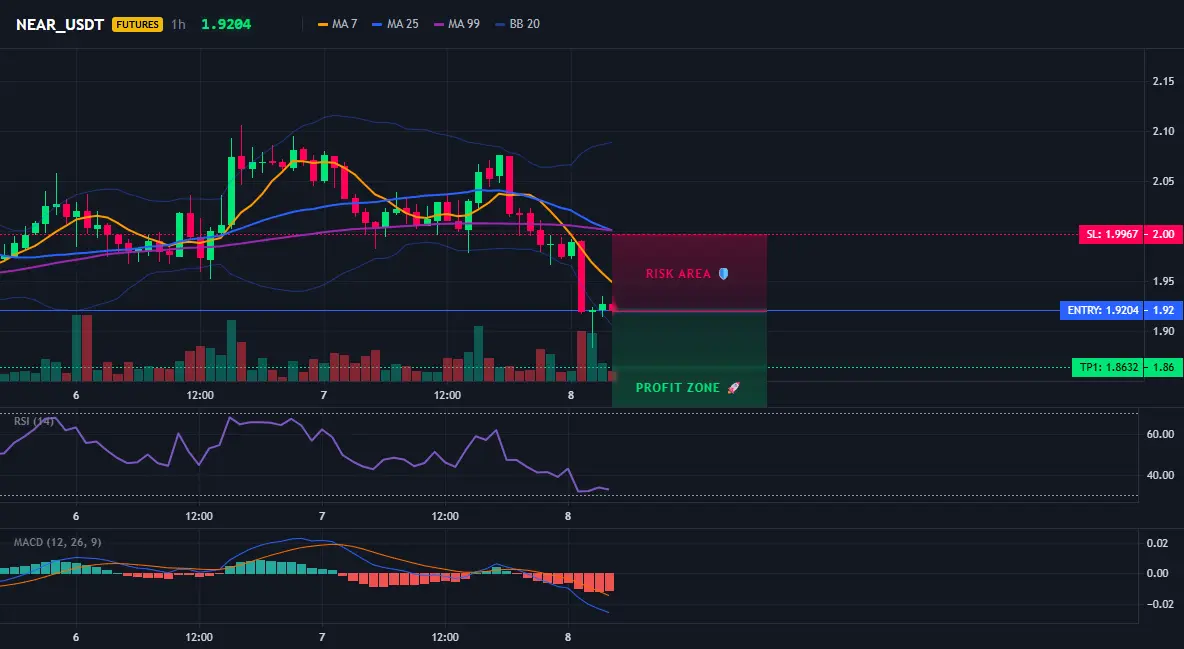Click date 7 on the price chart time axis
This screenshot has height=649, width=1184.
click(323, 395)
